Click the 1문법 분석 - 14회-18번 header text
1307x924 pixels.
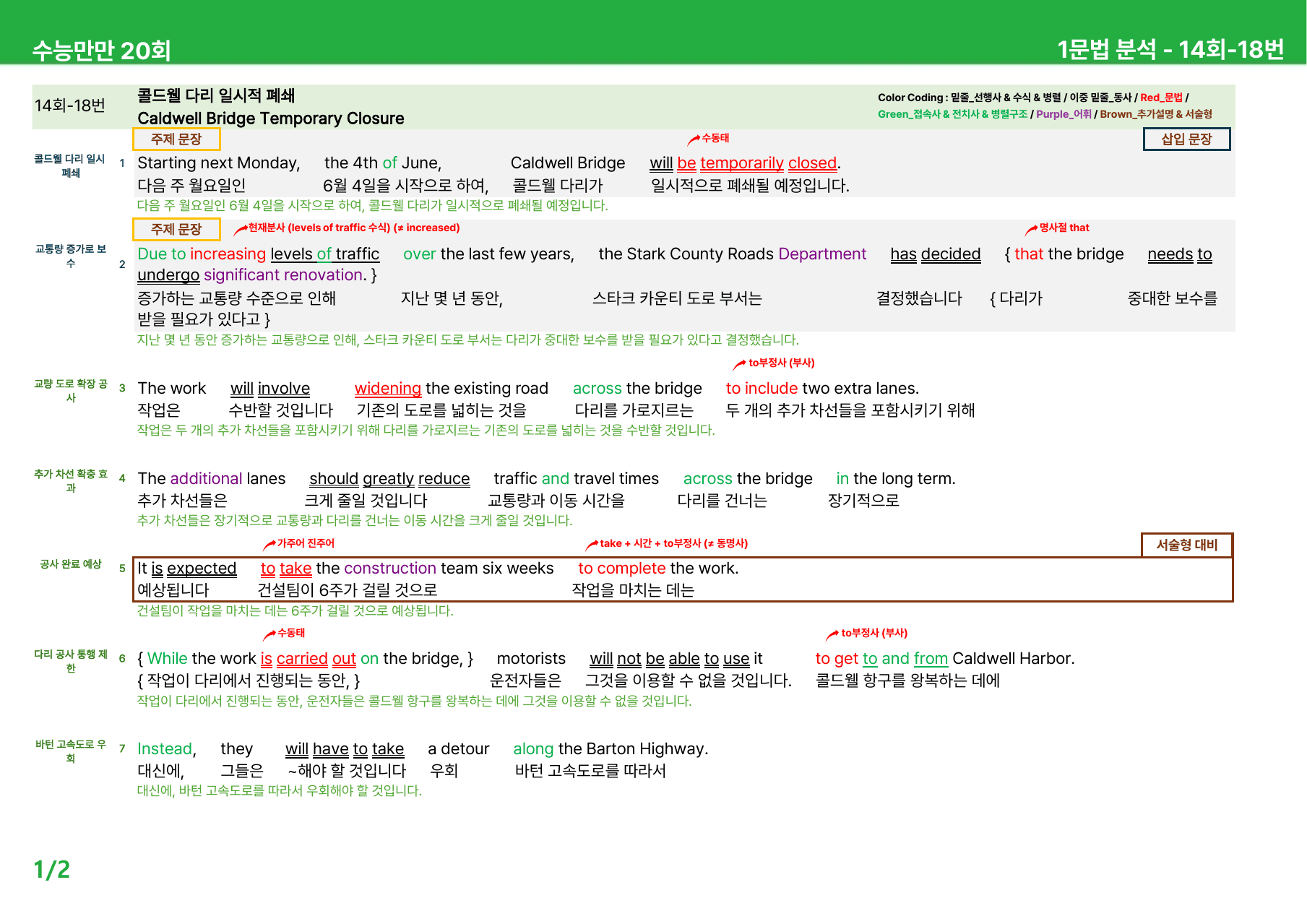pyautogui.click(x=1170, y=49)
